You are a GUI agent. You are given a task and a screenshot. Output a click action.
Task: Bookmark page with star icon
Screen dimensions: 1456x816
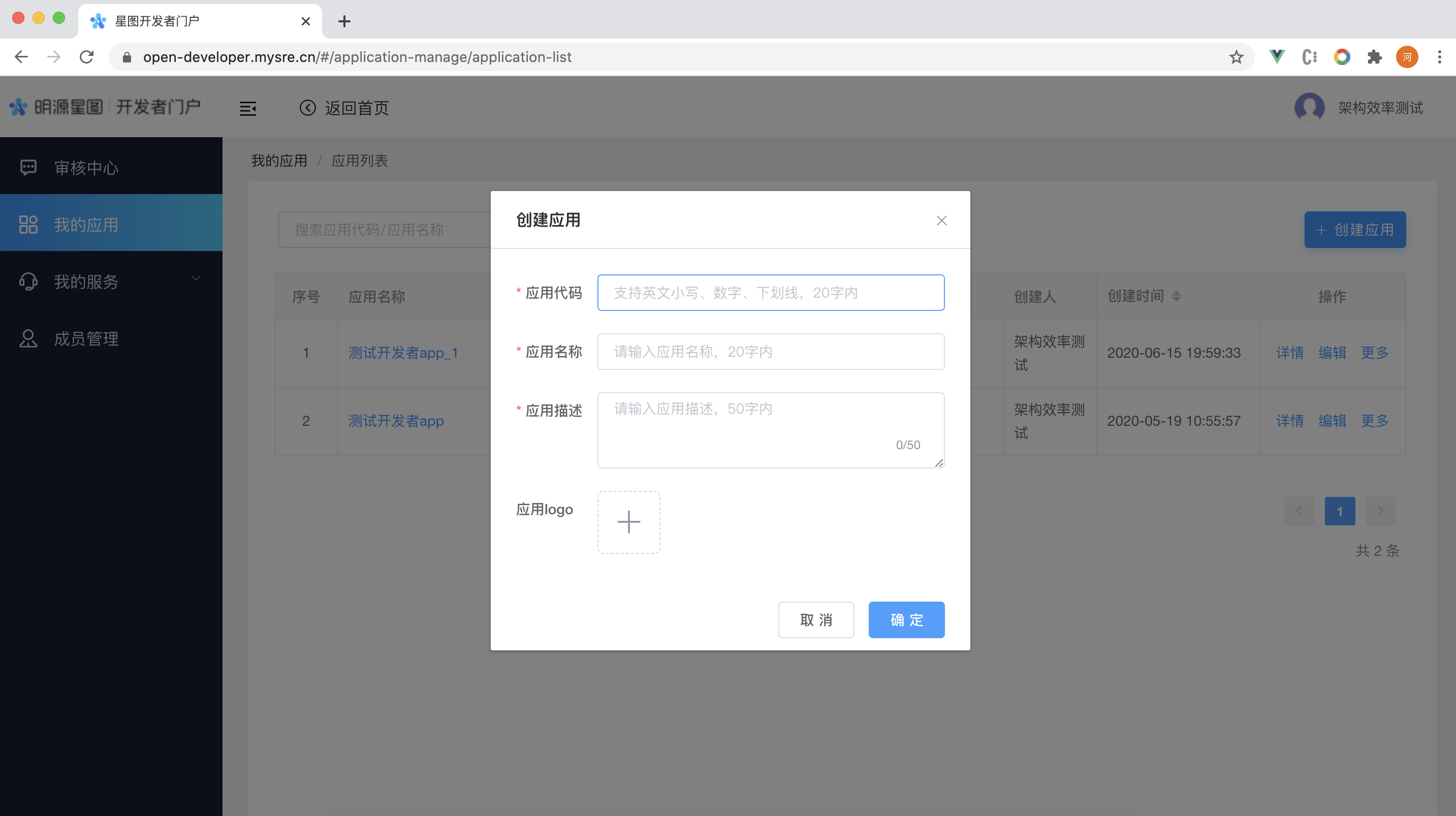1236,57
